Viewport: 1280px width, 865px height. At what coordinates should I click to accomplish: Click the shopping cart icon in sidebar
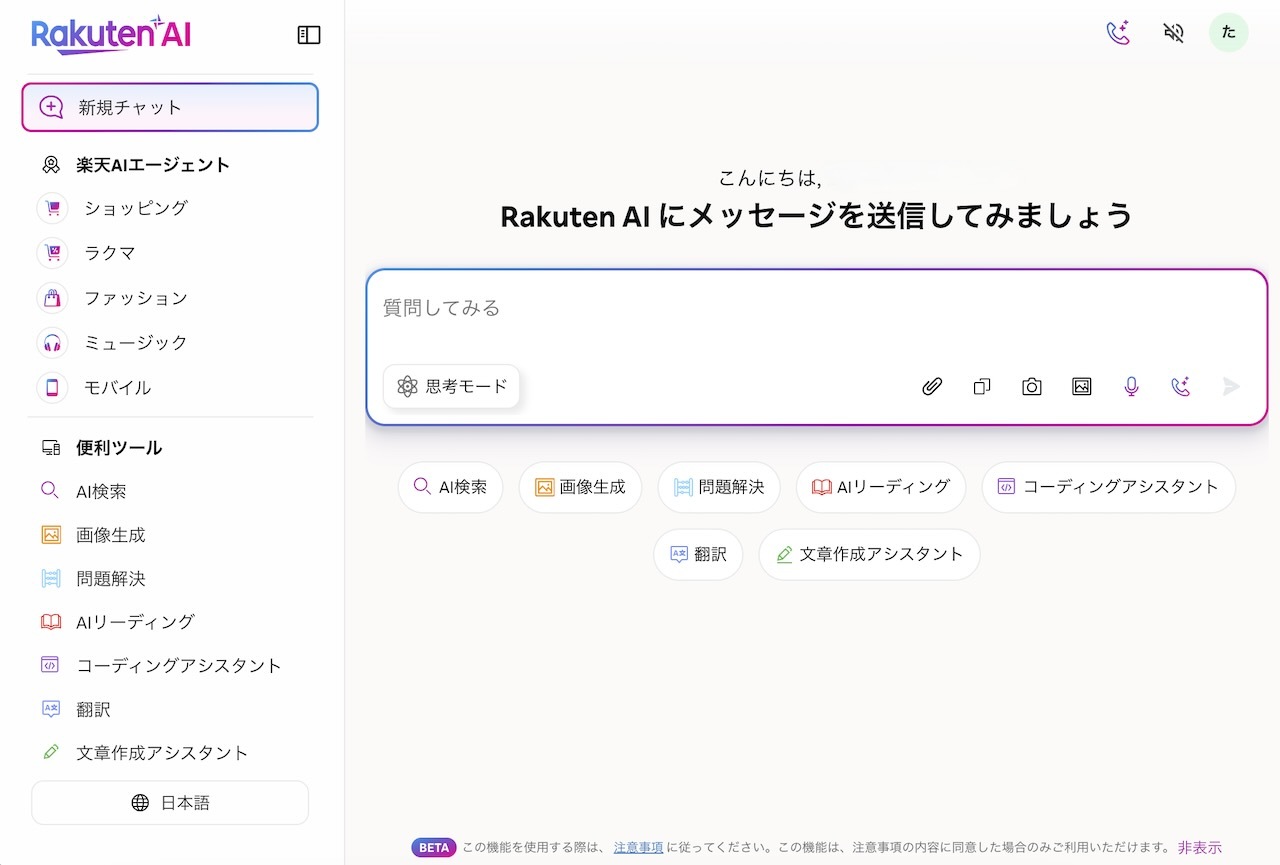point(52,208)
